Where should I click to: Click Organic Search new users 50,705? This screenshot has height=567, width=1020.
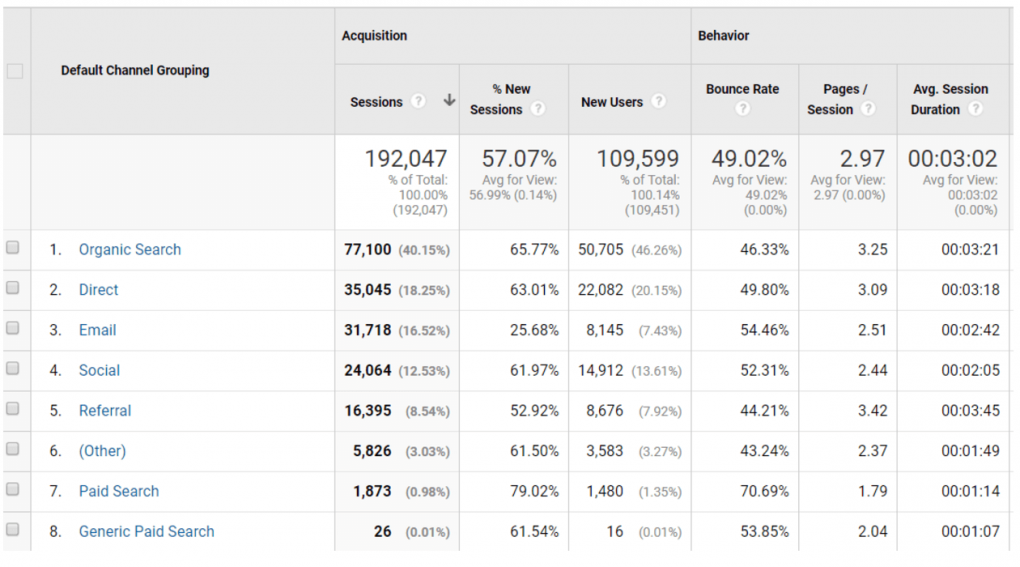(x=600, y=250)
